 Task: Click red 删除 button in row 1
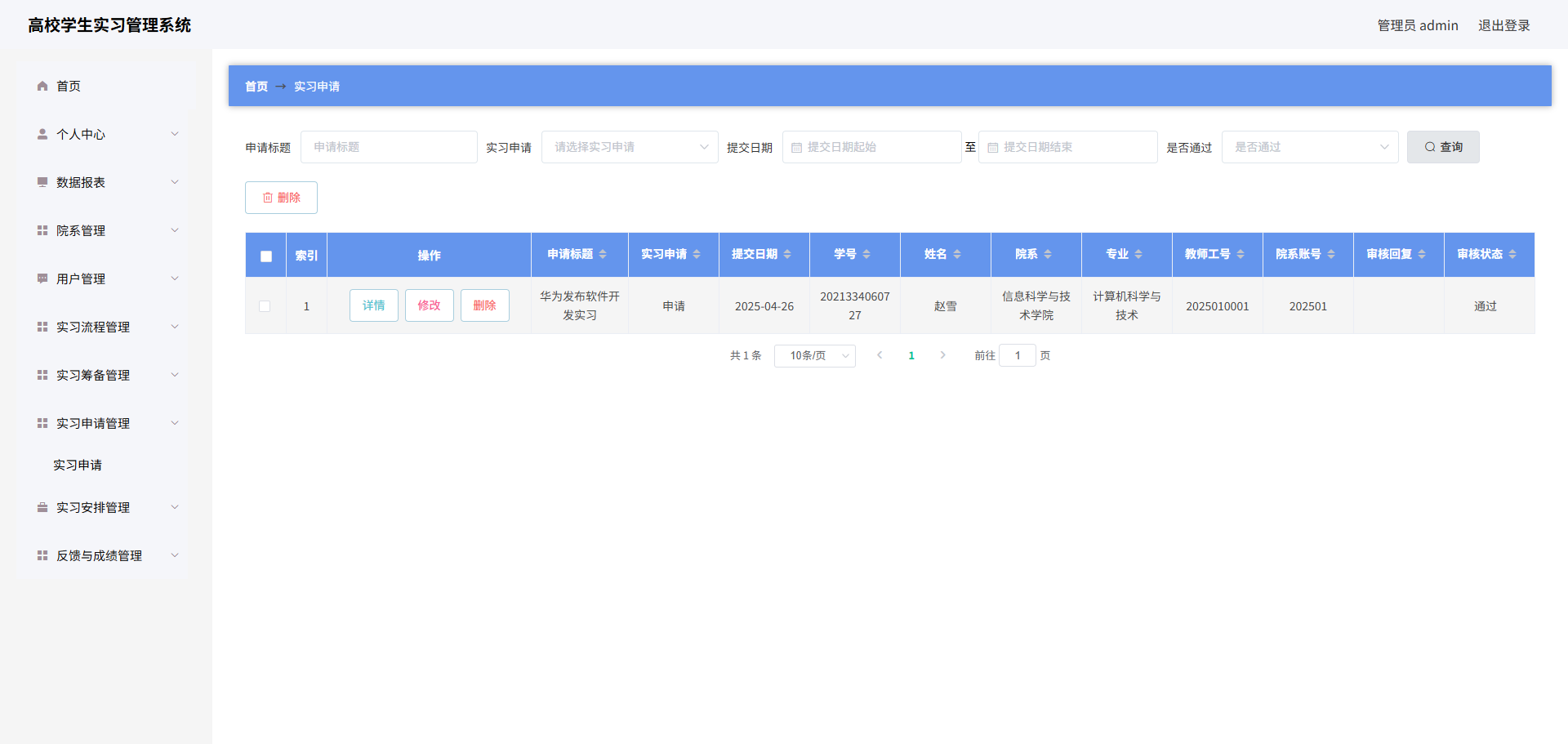485,305
